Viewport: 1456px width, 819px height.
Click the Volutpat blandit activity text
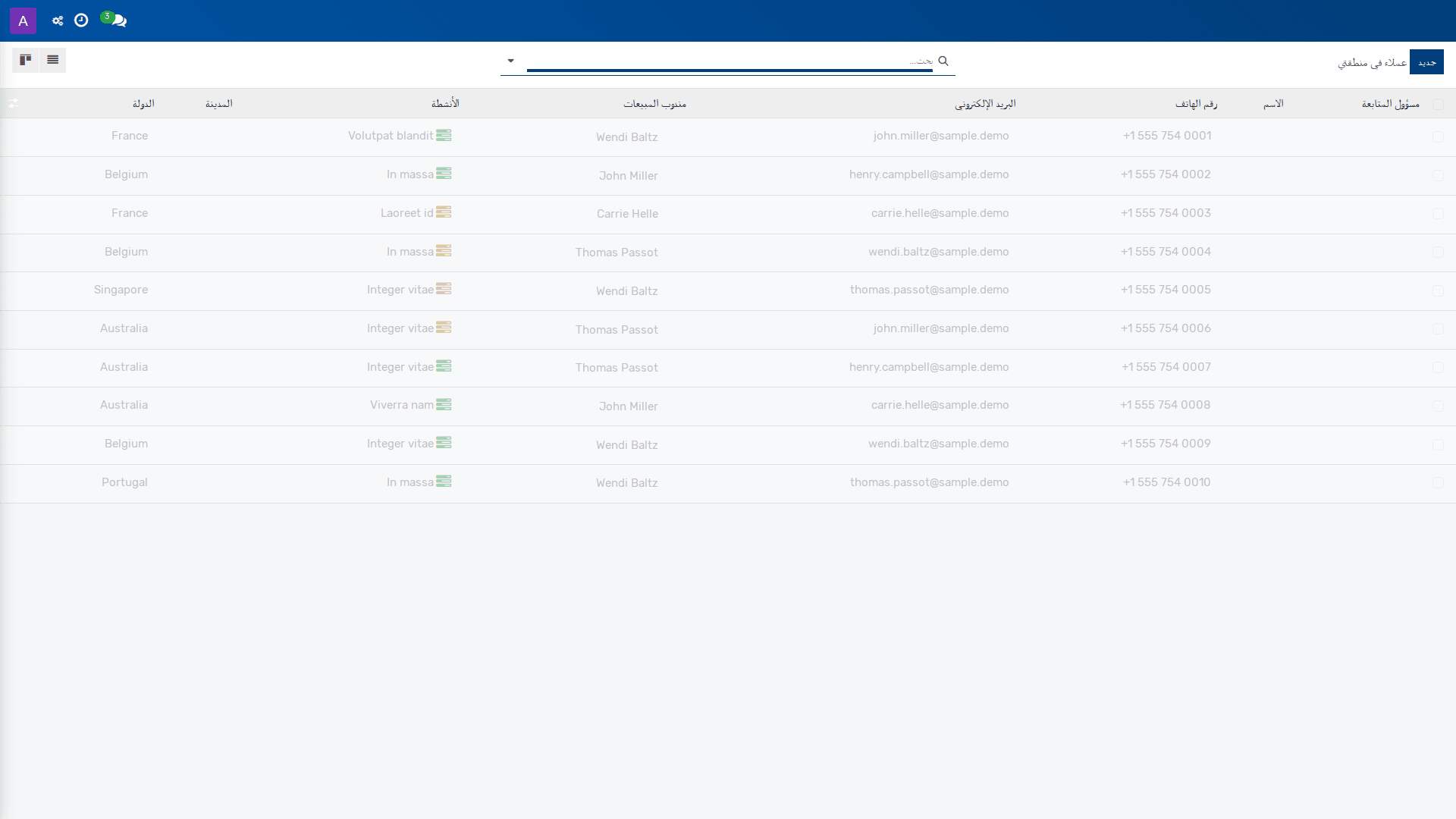click(x=391, y=136)
